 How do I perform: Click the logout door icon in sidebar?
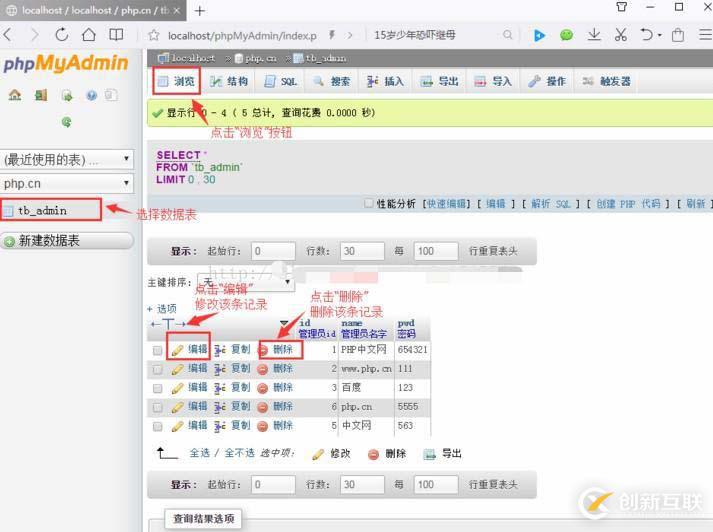pyautogui.click(x=41, y=95)
